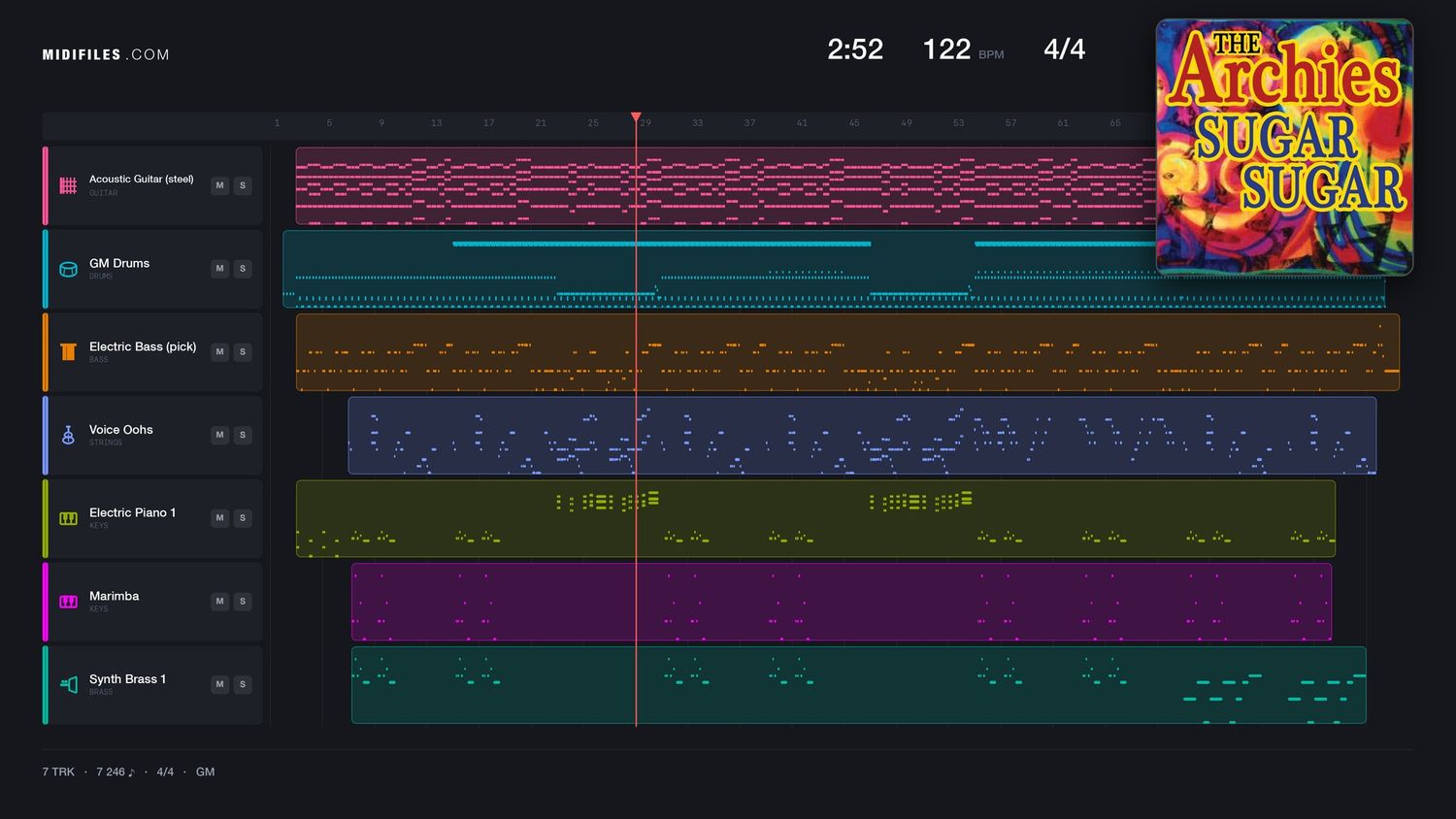
Task: Mute the Marimba track
Action: (220, 602)
